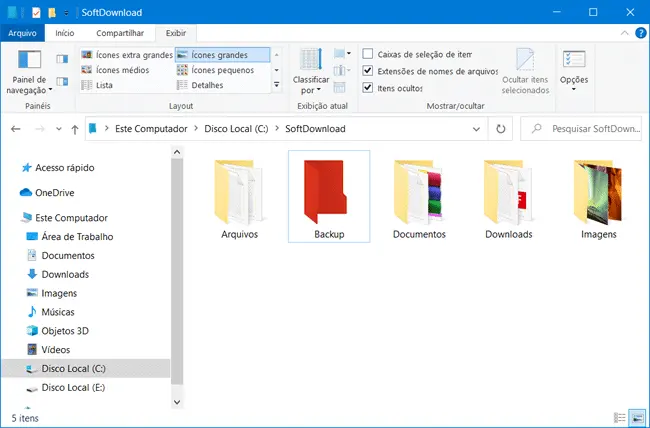
Task: Select the Detalhes layout option
Action: click(207, 85)
